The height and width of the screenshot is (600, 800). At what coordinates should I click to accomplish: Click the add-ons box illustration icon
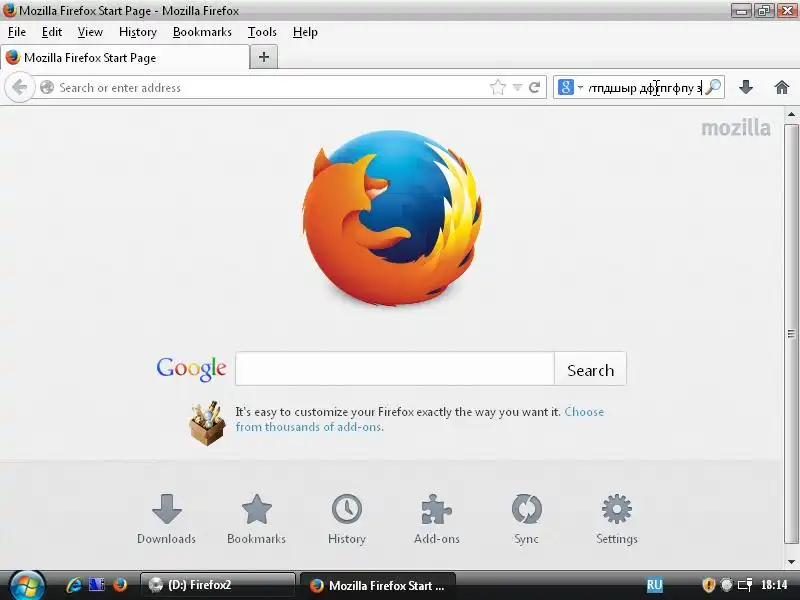click(x=207, y=423)
